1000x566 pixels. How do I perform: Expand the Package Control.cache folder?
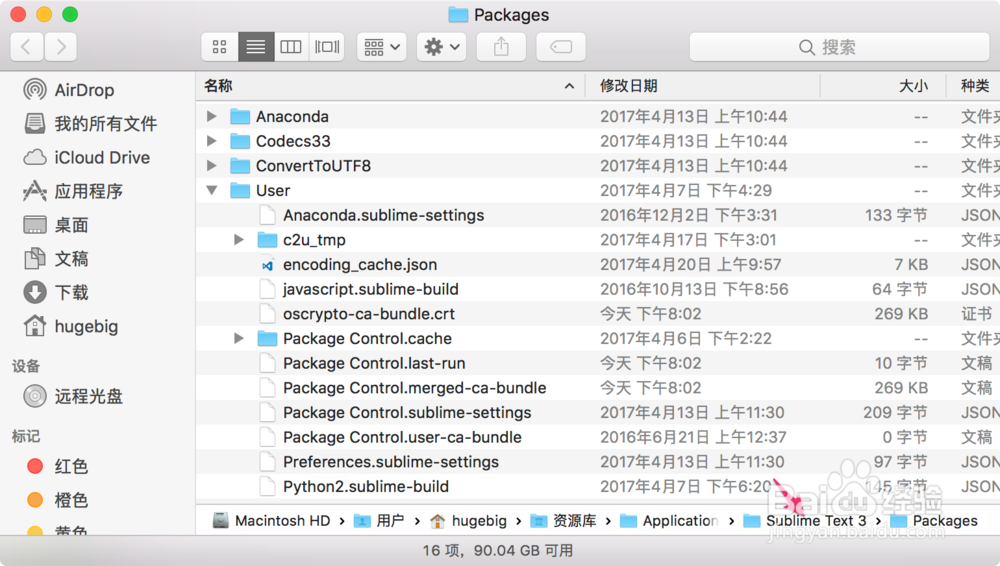tap(239, 338)
